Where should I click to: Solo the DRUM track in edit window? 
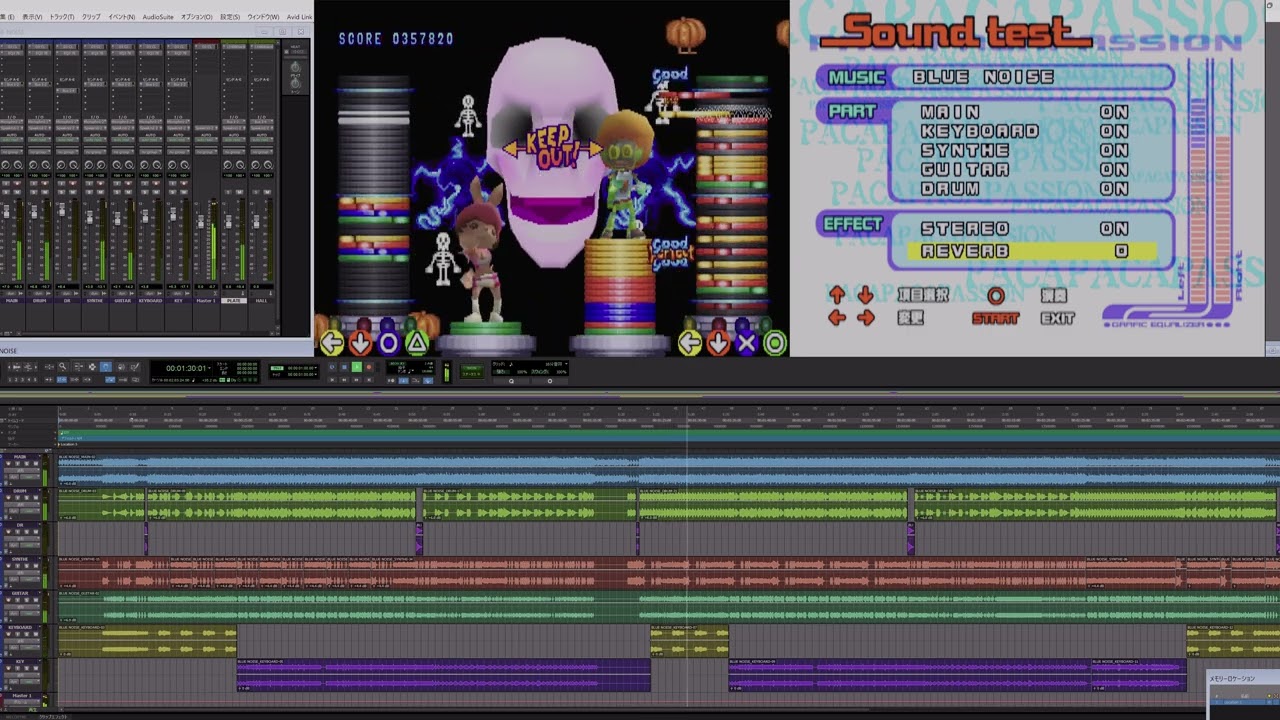[27, 498]
